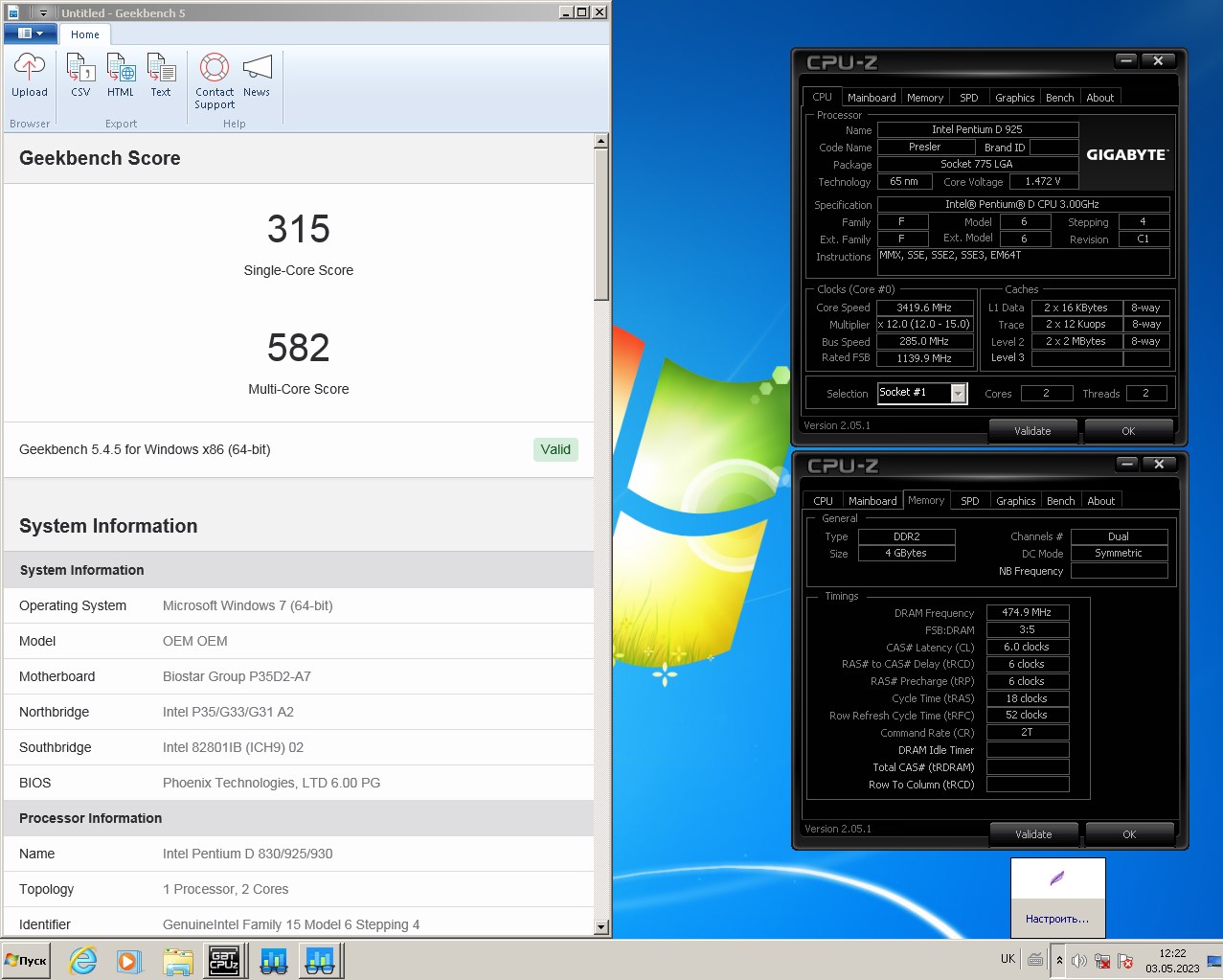Image resolution: width=1223 pixels, height=980 pixels.
Task: Switch to Bench tab in lower CPU-Z window
Action: [x=1060, y=501]
